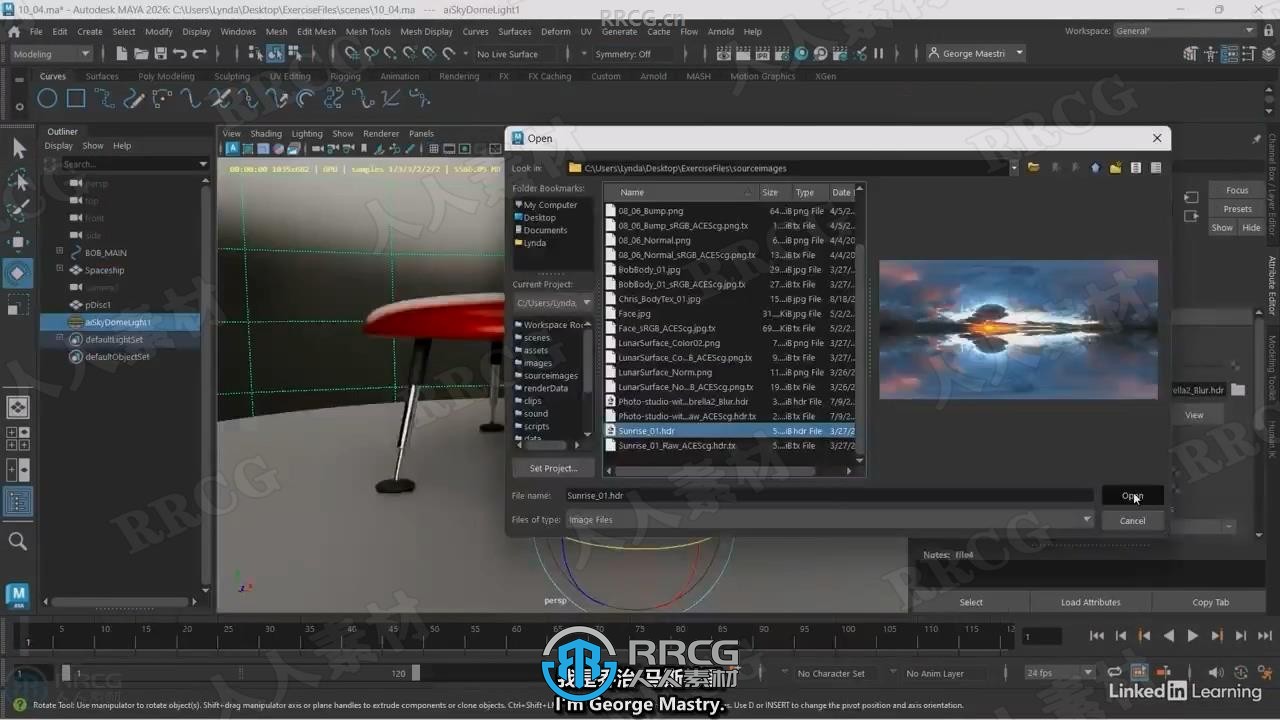Toggle the Attribute Editor status line icon
Screen dimensions: 1280x720
coord(1231,54)
